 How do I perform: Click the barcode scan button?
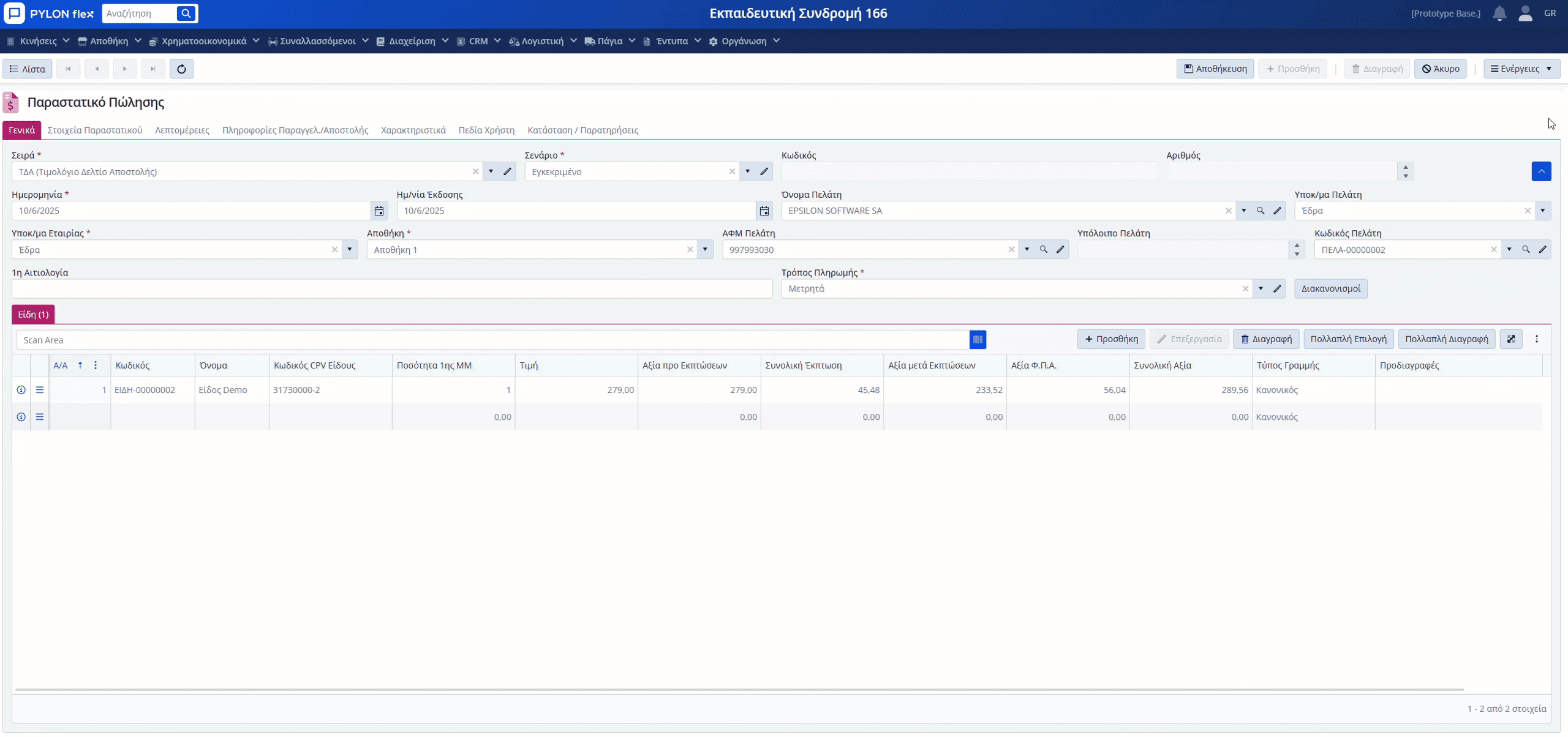click(x=978, y=339)
